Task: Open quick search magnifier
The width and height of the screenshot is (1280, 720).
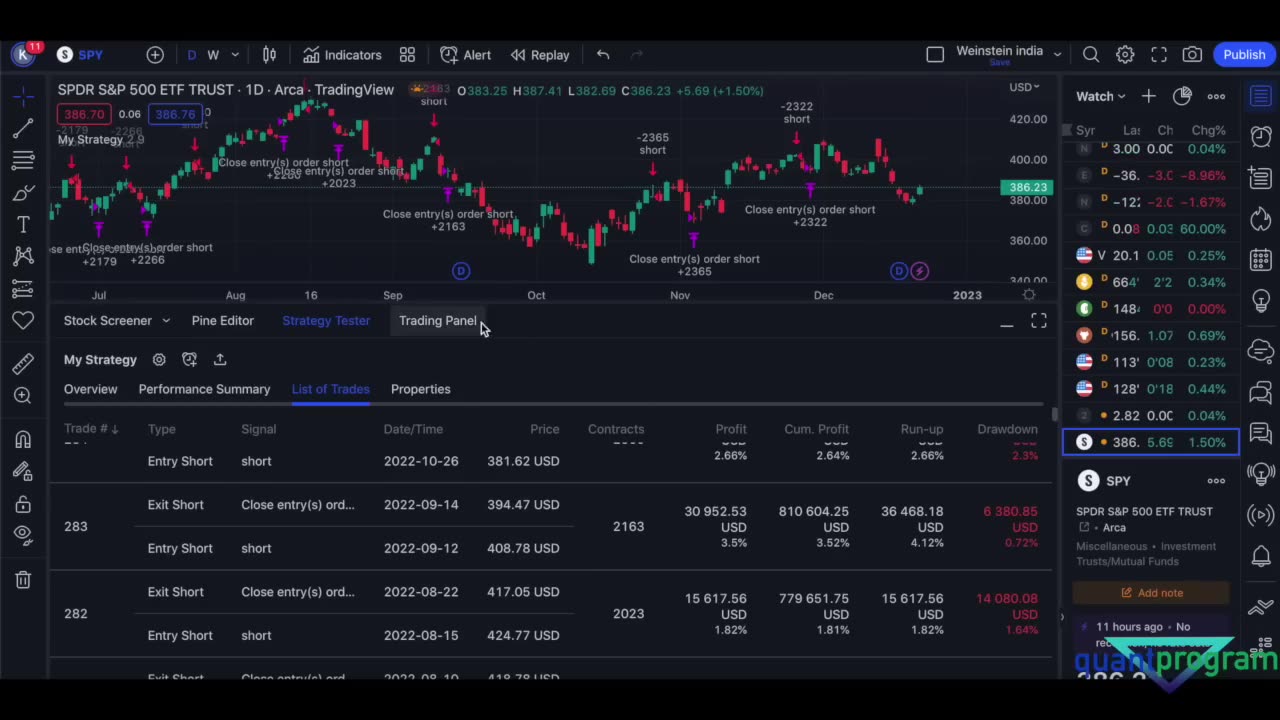Action: pos(1091,55)
